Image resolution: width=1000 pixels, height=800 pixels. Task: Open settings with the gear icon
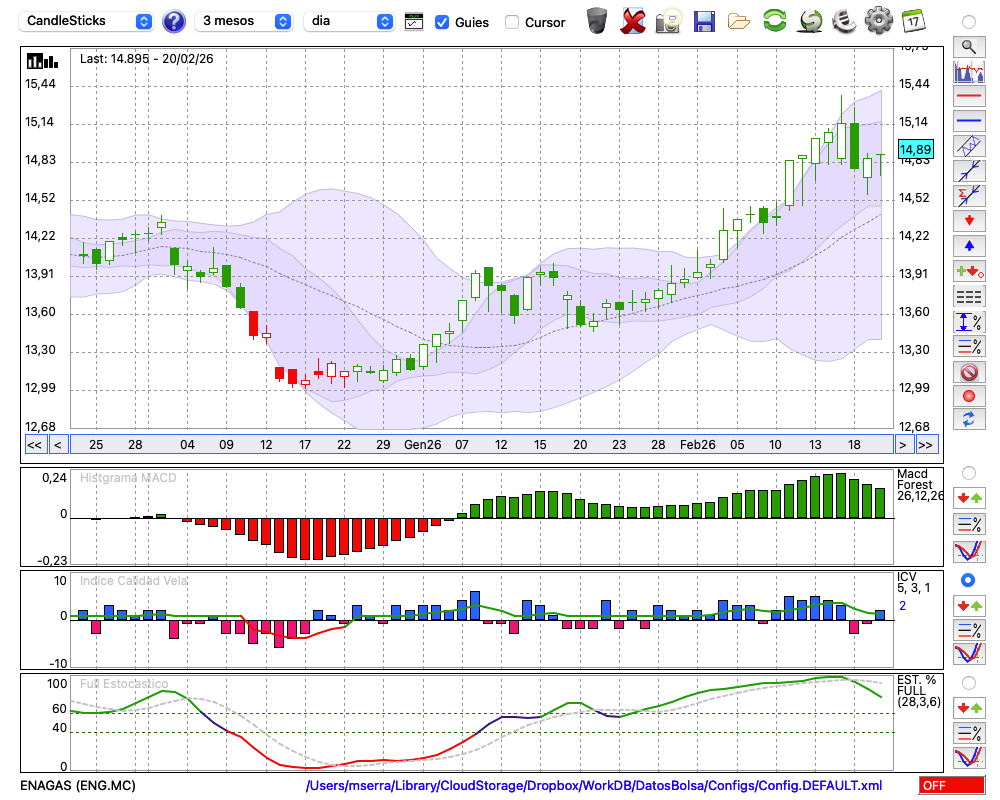point(878,20)
